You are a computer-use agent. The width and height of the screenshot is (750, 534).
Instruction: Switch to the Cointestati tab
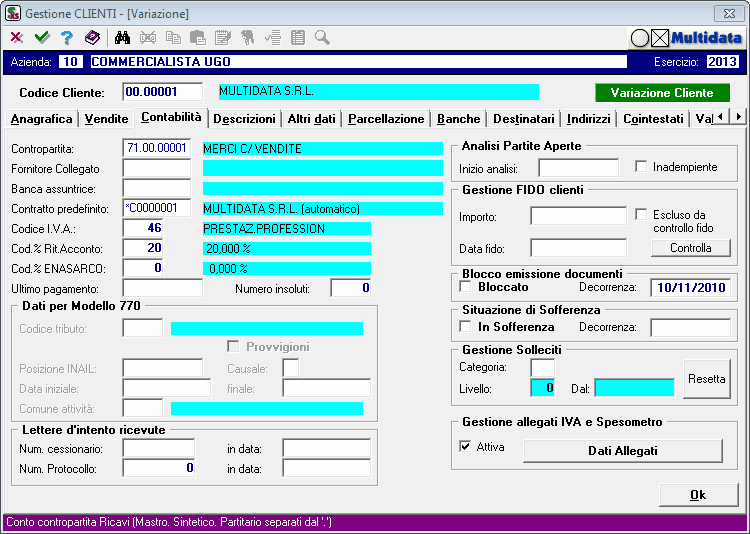653,119
